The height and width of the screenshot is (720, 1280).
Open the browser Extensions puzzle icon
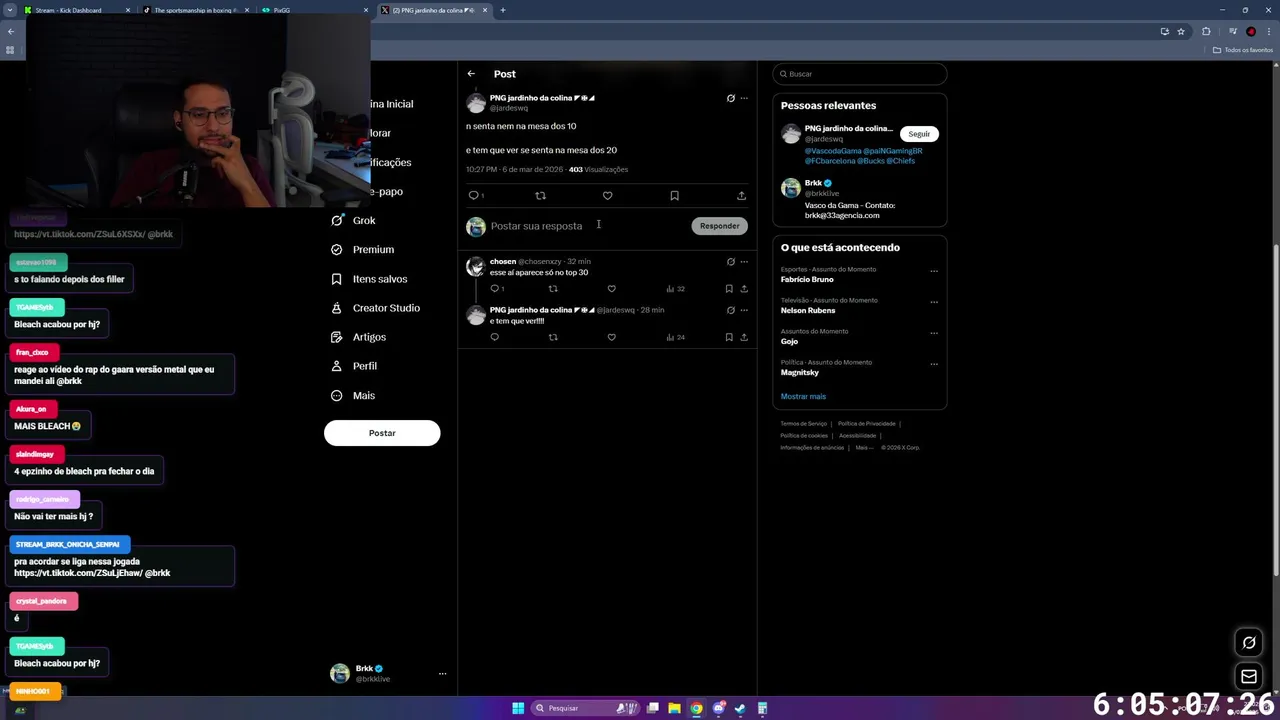(x=1206, y=32)
